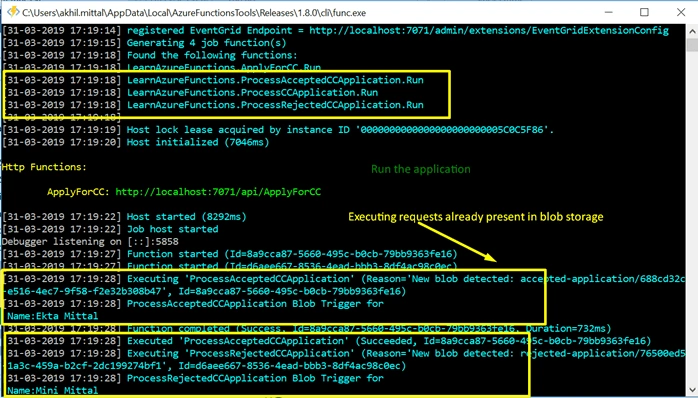Maximize the func.exe console window

(x=644, y=12)
